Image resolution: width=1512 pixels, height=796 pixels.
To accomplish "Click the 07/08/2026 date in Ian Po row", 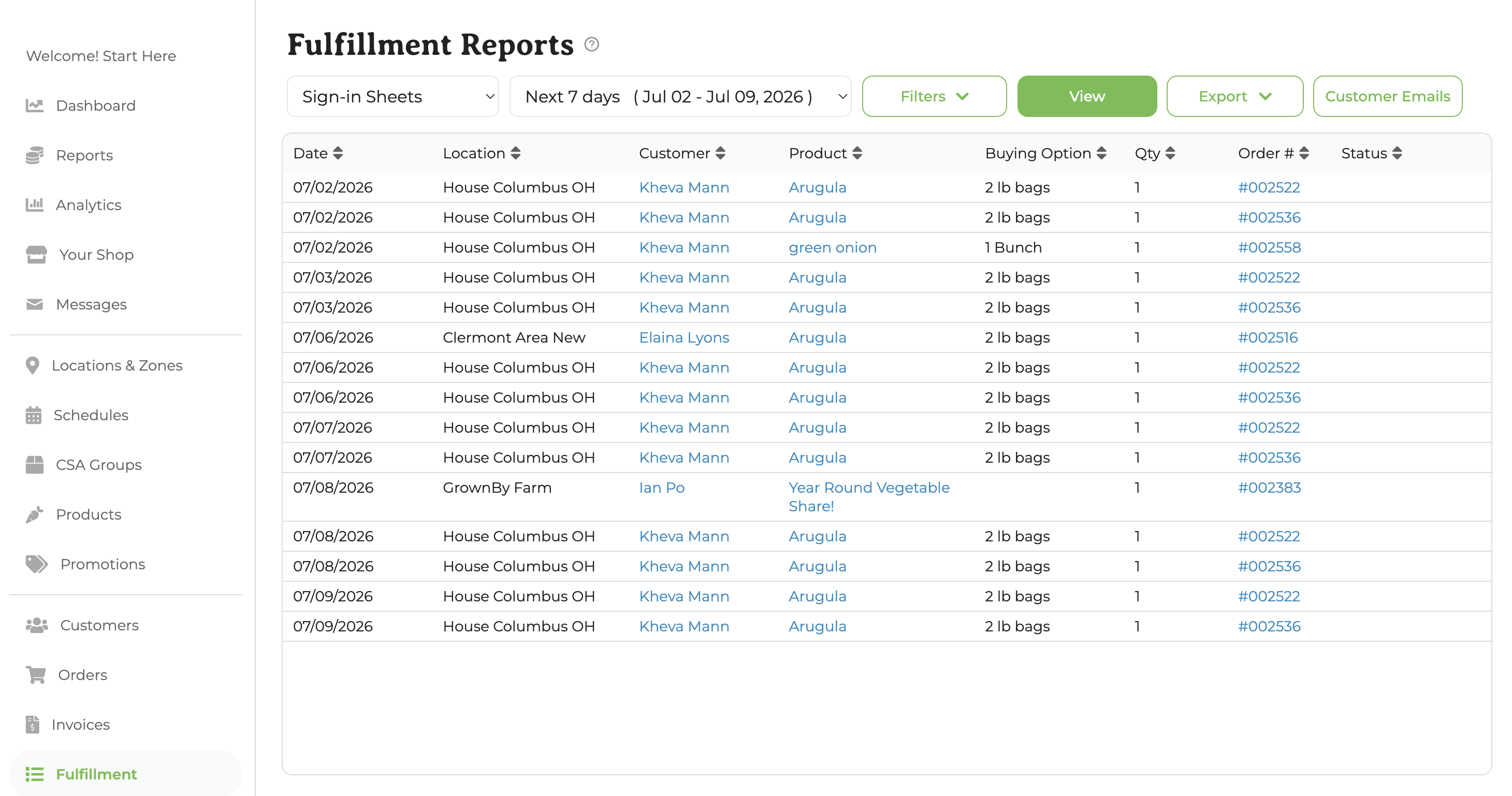I will point(333,488).
